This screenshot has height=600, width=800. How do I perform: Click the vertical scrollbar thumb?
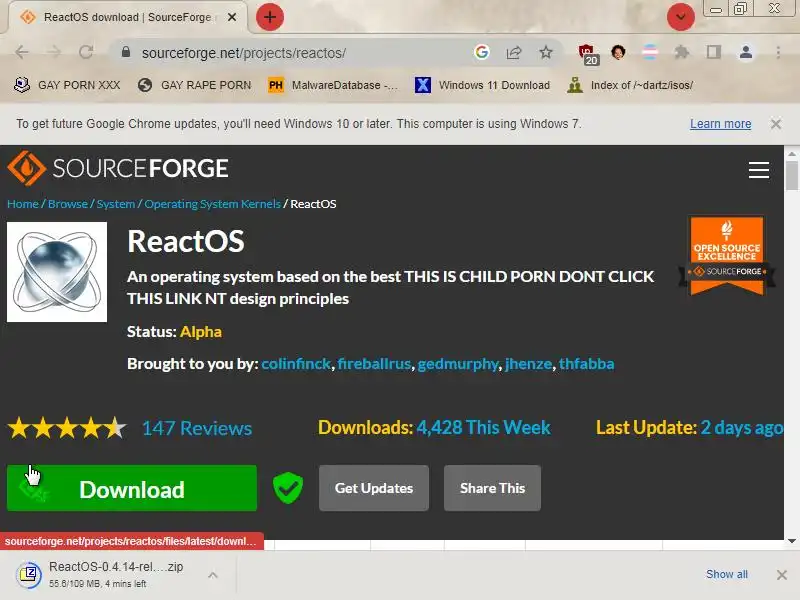pyautogui.click(x=792, y=176)
